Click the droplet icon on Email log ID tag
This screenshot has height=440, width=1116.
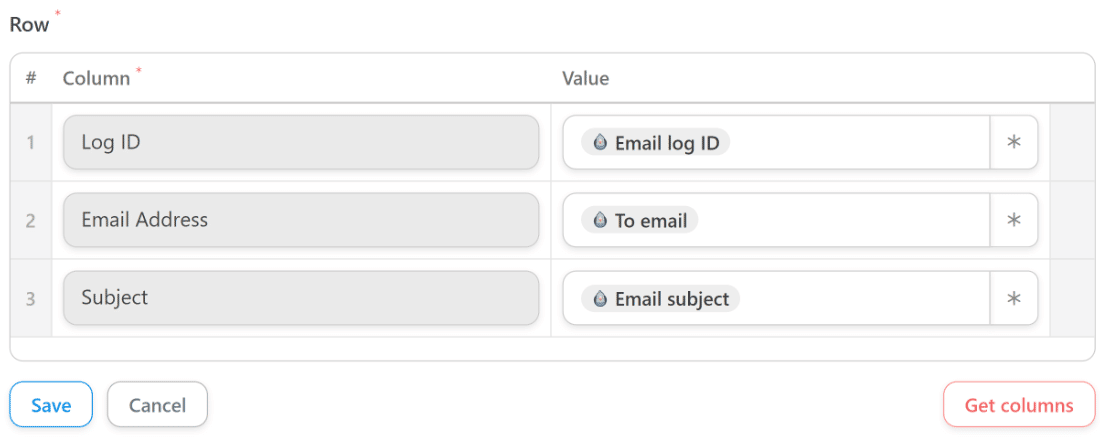pyautogui.click(x=600, y=143)
